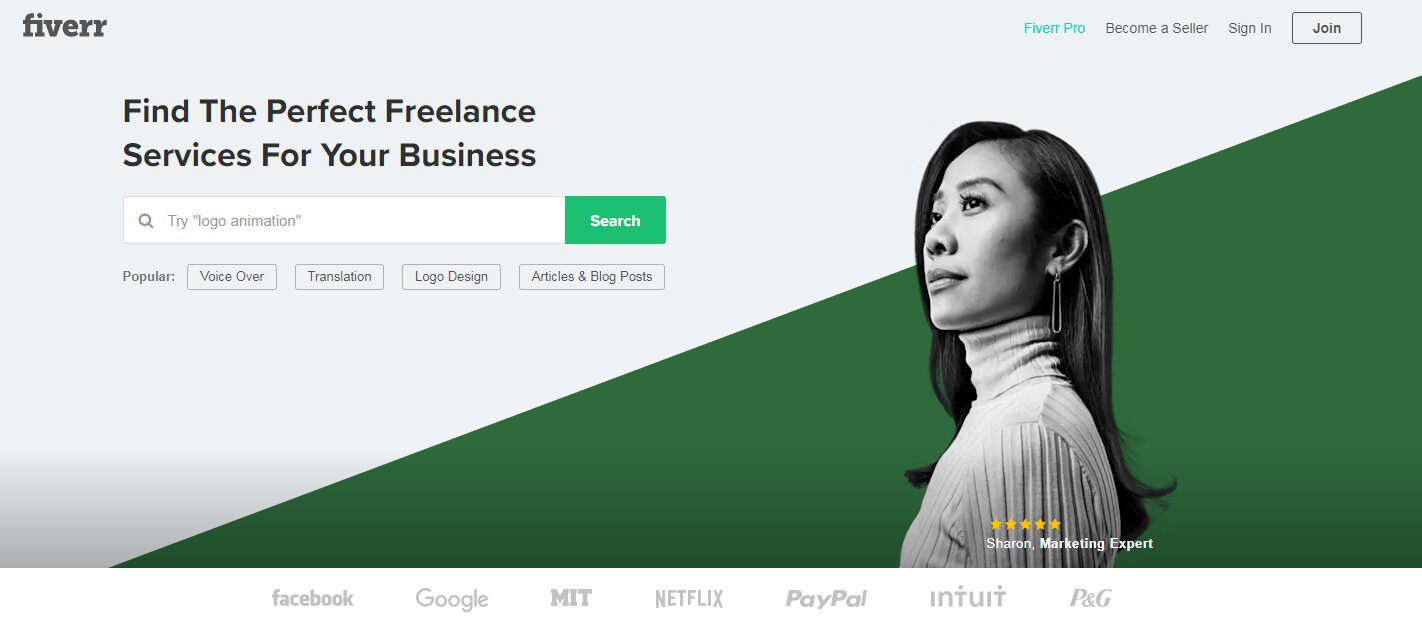Select the Logo Design popular tag
Viewport: 1422px width, 619px height.
pos(451,277)
